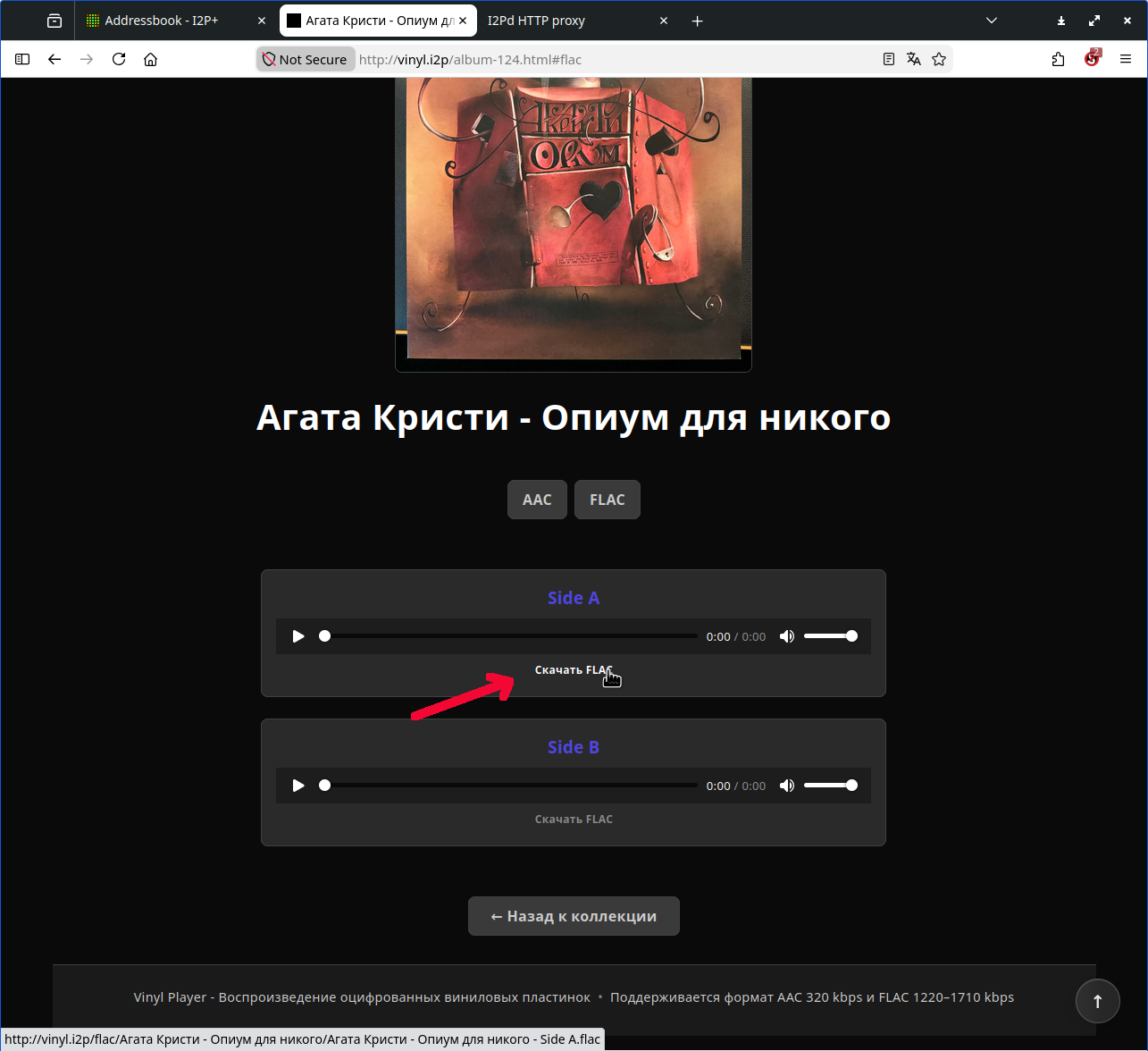Open the browser hamburger menu
The height and width of the screenshot is (1051, 1148).
[x=1126, y=59]
